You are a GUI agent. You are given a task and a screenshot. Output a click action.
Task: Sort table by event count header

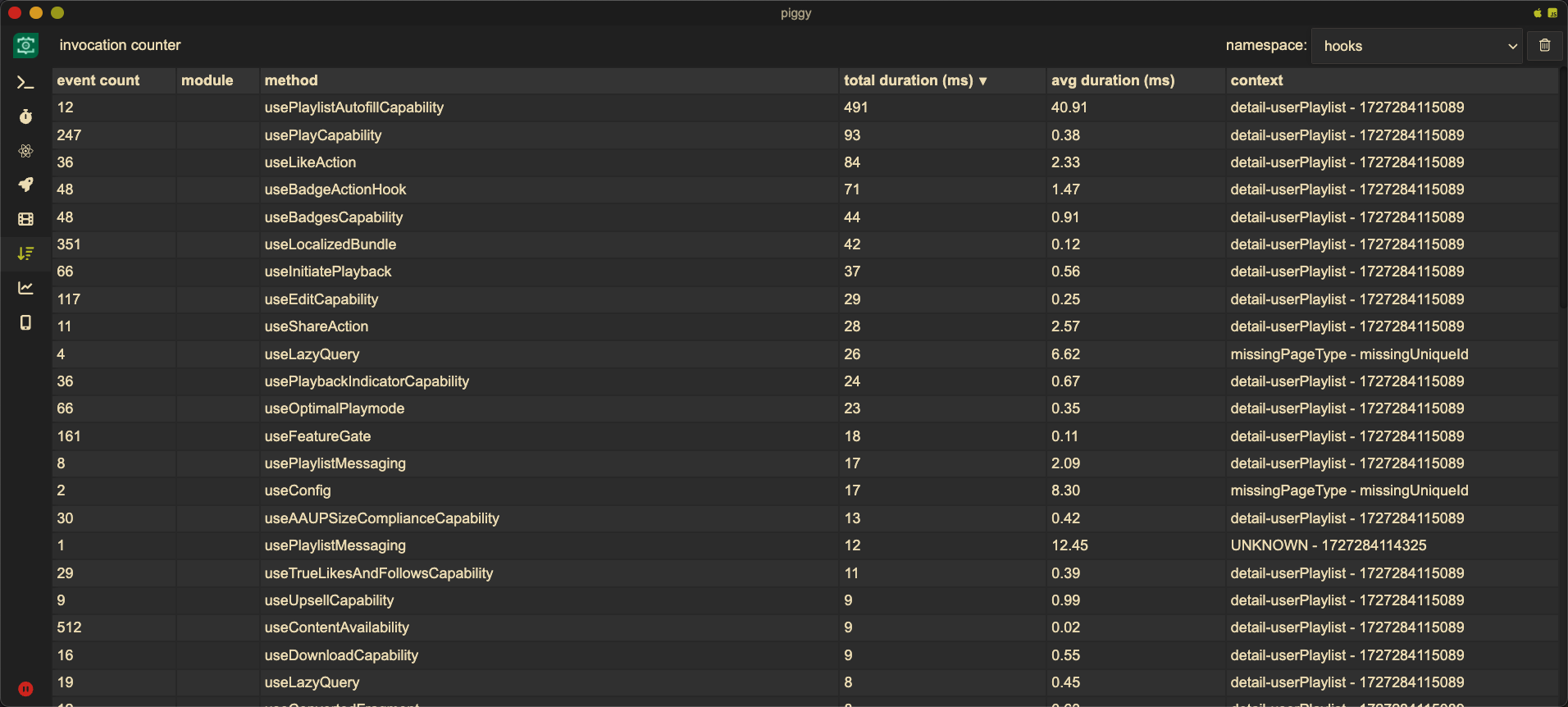[x=98, y=80]
